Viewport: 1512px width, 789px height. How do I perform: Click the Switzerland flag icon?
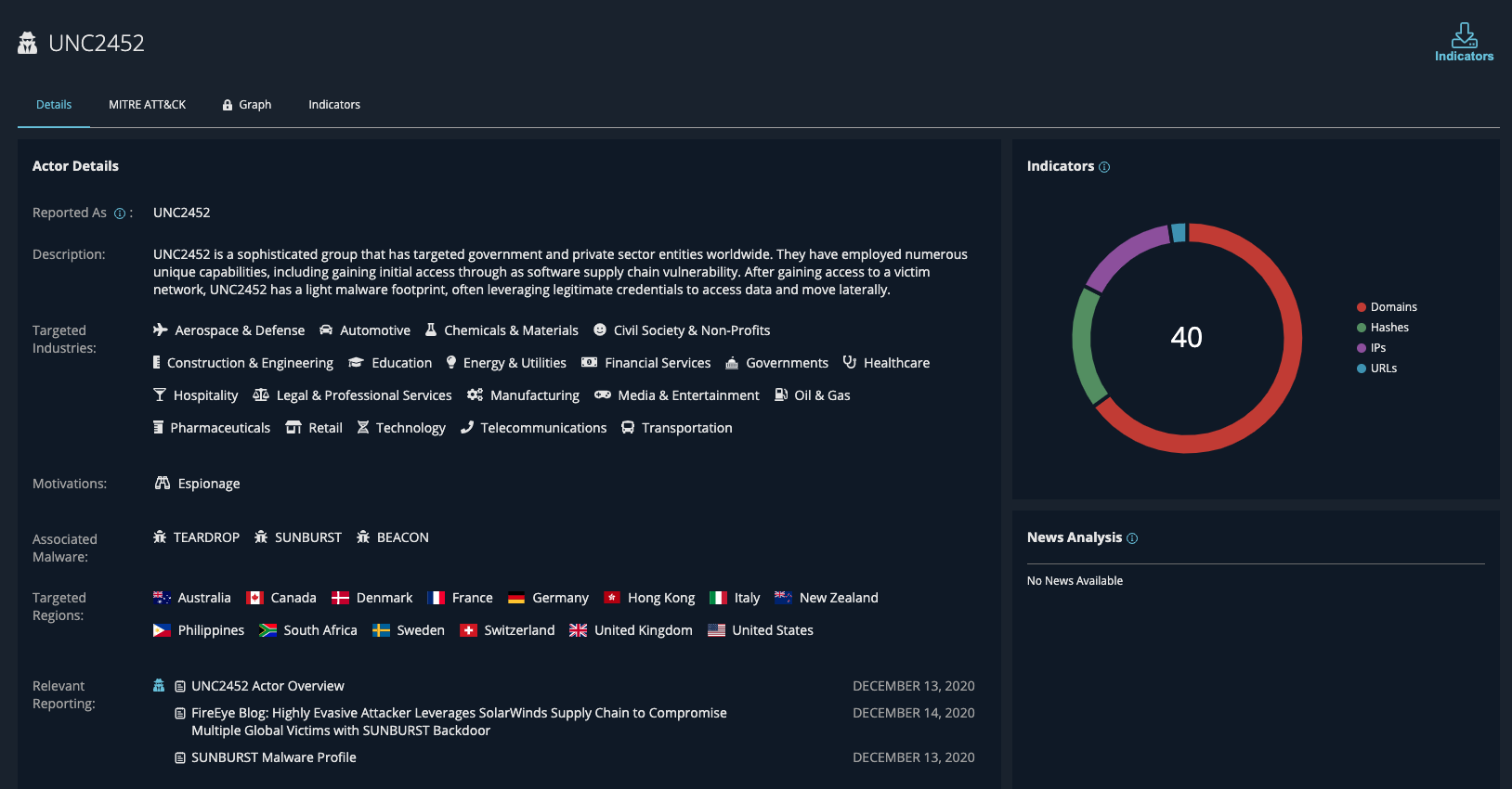pos(469,630)
